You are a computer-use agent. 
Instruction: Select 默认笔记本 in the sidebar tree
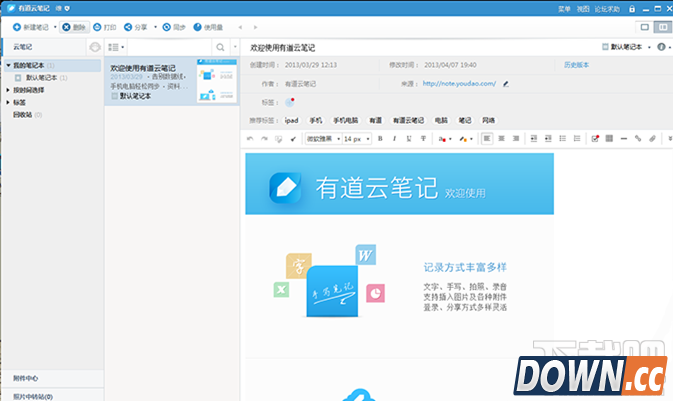[41, 78]
